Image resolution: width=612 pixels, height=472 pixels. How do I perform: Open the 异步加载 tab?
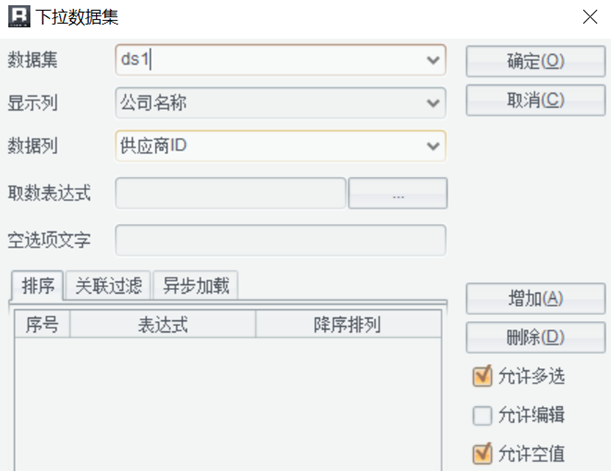tap(196, 286)
